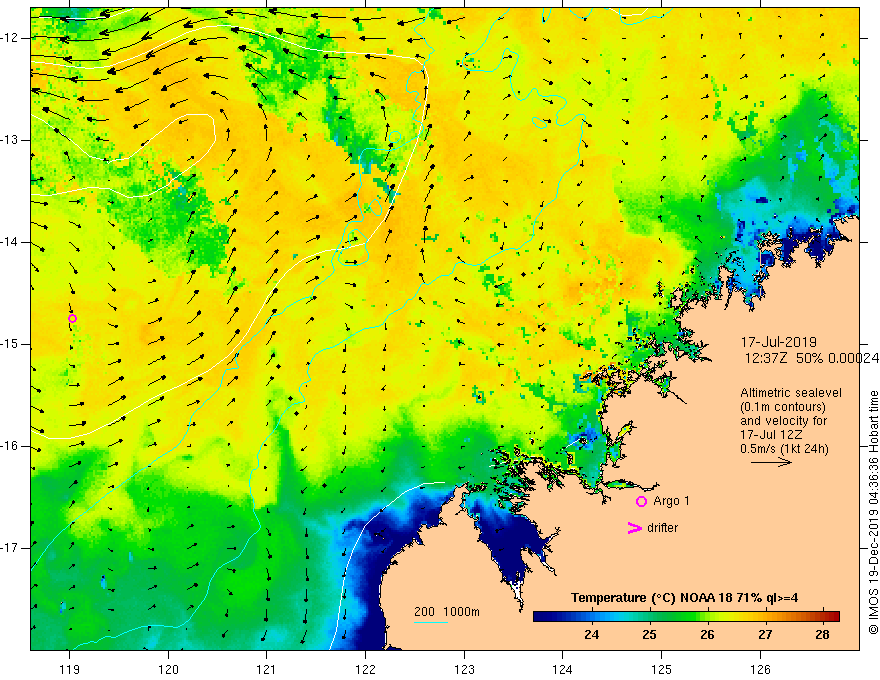Click the latitude axis label -17
880x680 pixels.
tap(11, 548)
